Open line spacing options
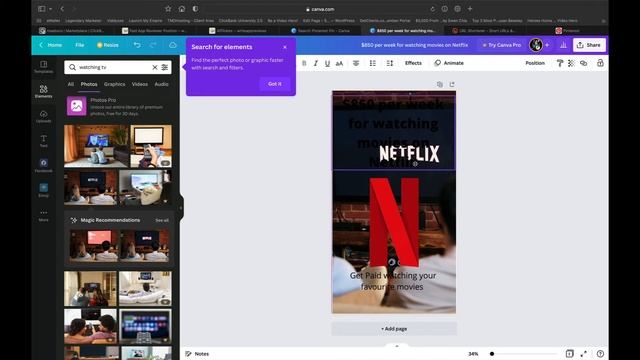The height and width of the screenshot is (360, 640). coord(390,63)
